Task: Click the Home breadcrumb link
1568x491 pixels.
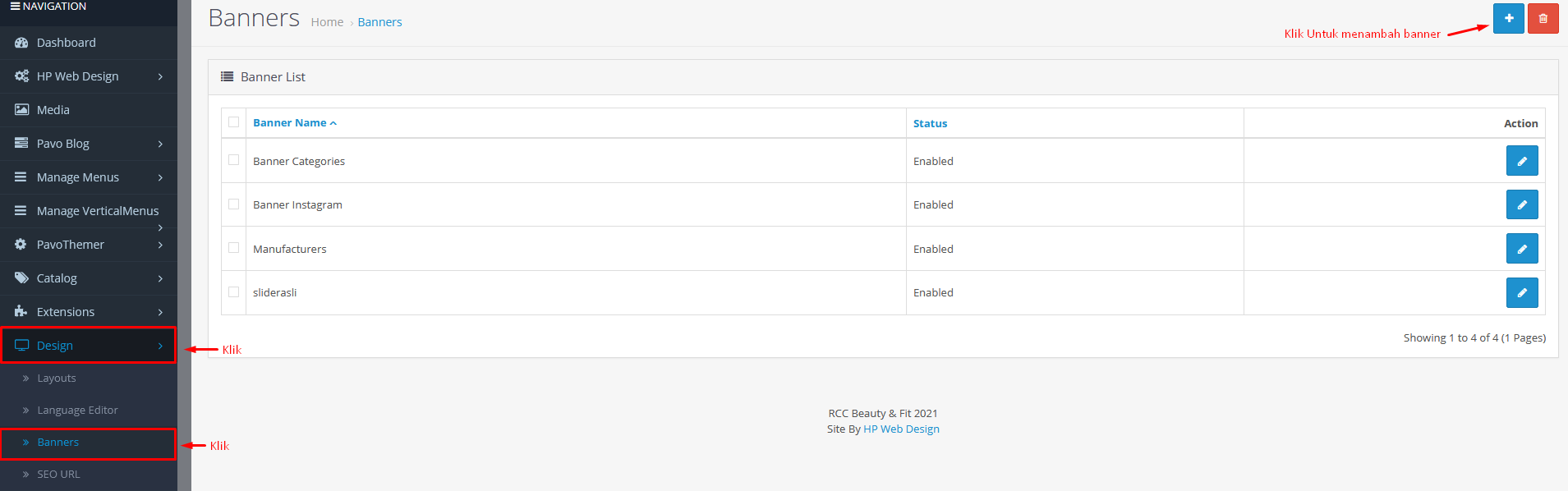Action: (x=327, y=22)
